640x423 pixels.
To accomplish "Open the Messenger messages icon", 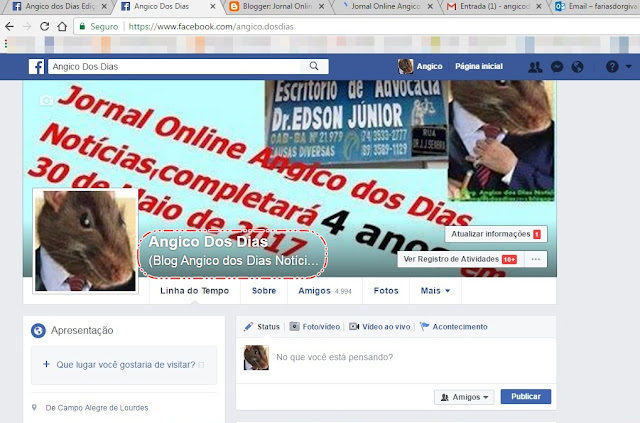I will coord(557,67).
